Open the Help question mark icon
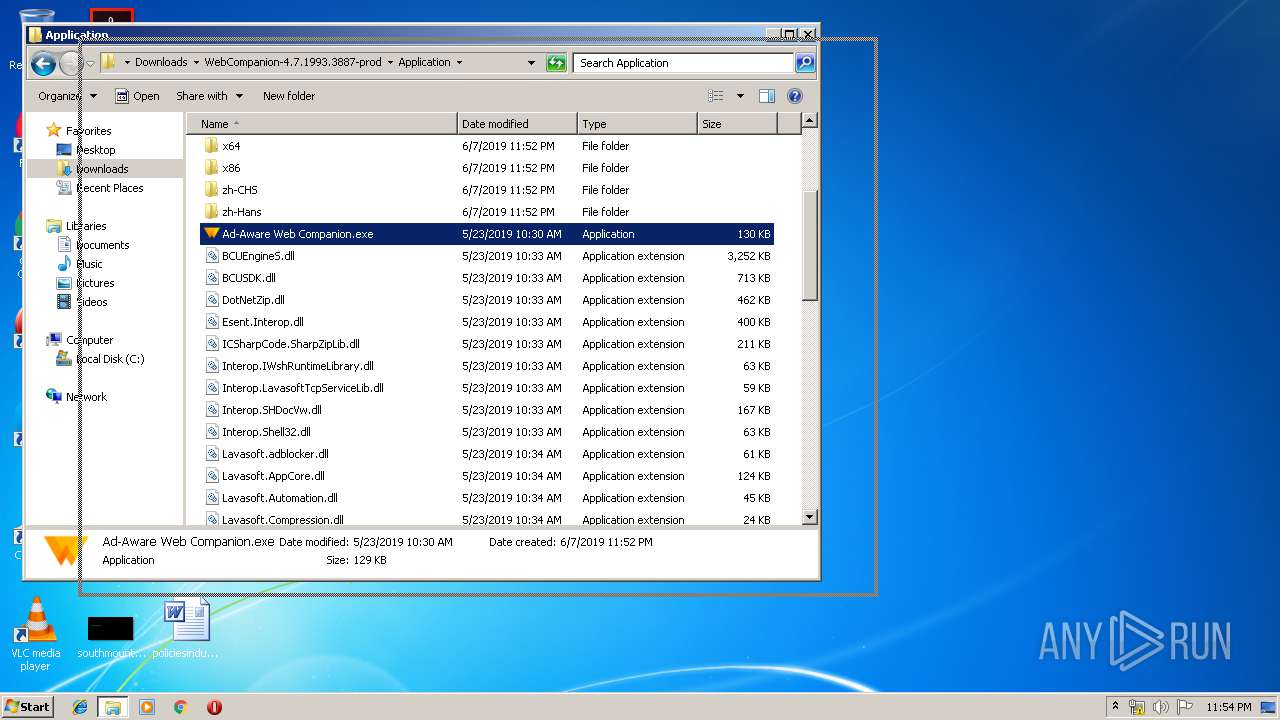This screenshot has width=1280, height=720. tap(795, 96)
